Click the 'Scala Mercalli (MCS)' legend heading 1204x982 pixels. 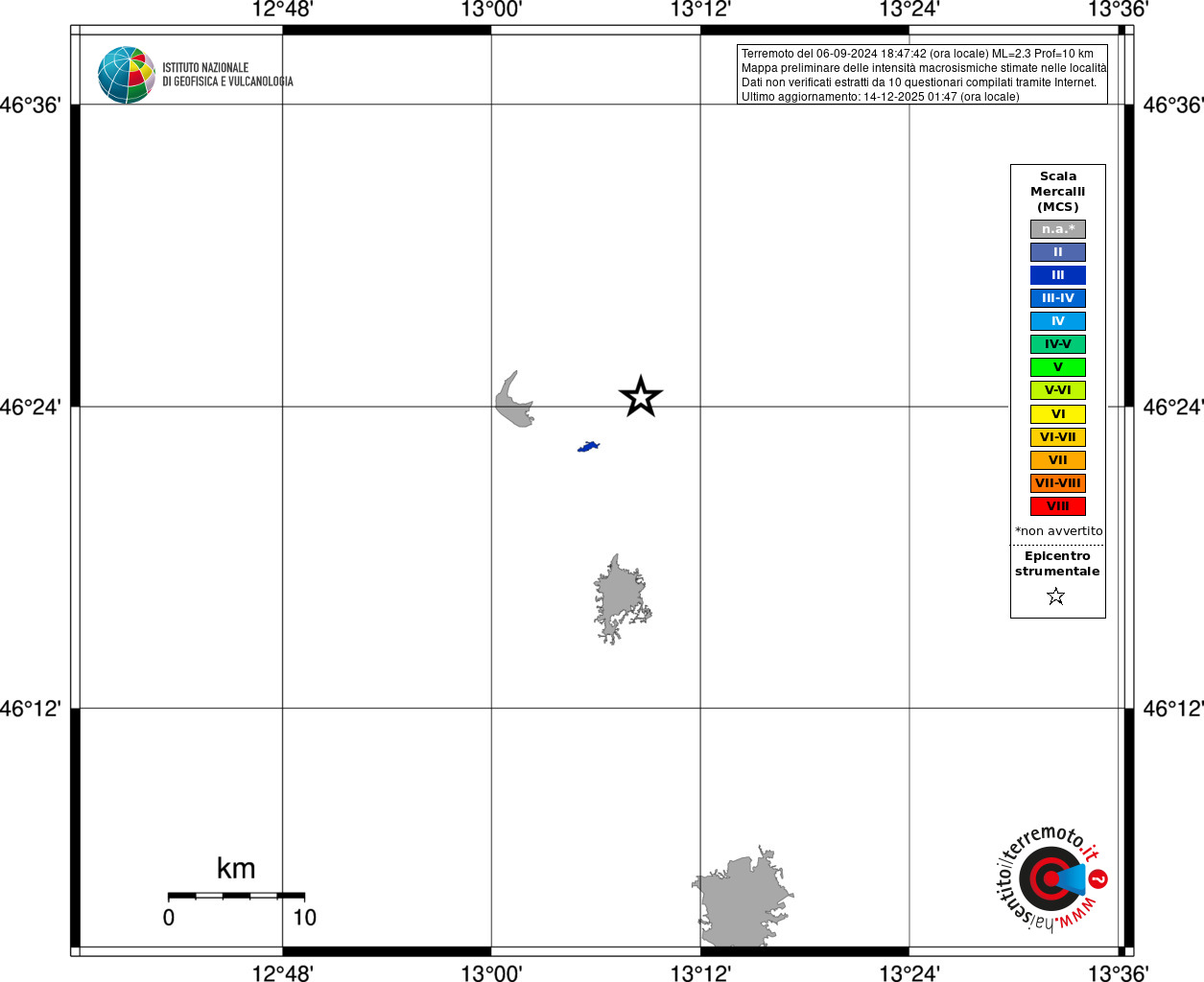click(1058, 192)
